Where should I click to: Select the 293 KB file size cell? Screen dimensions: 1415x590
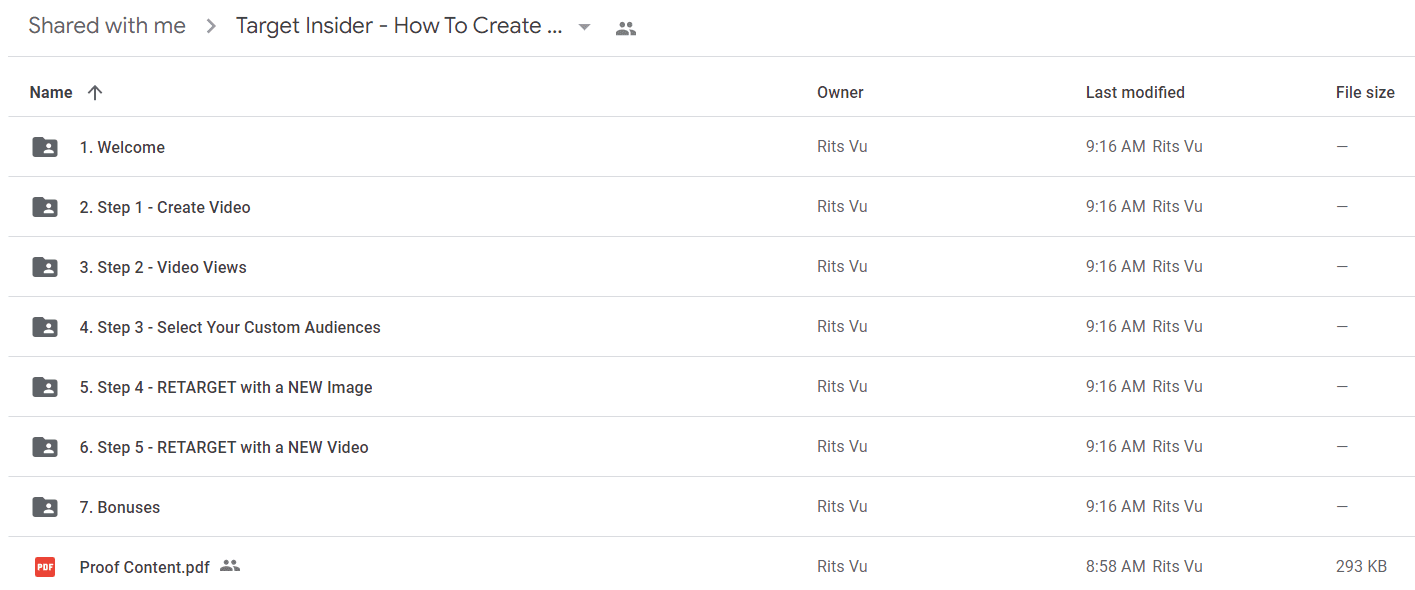tap(1361, 566)
